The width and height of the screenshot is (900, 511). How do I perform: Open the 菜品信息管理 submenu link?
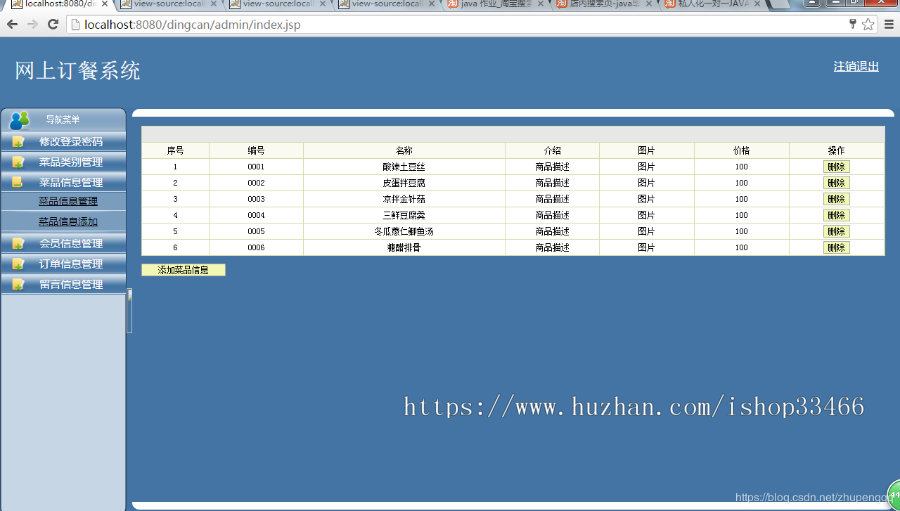68,201
